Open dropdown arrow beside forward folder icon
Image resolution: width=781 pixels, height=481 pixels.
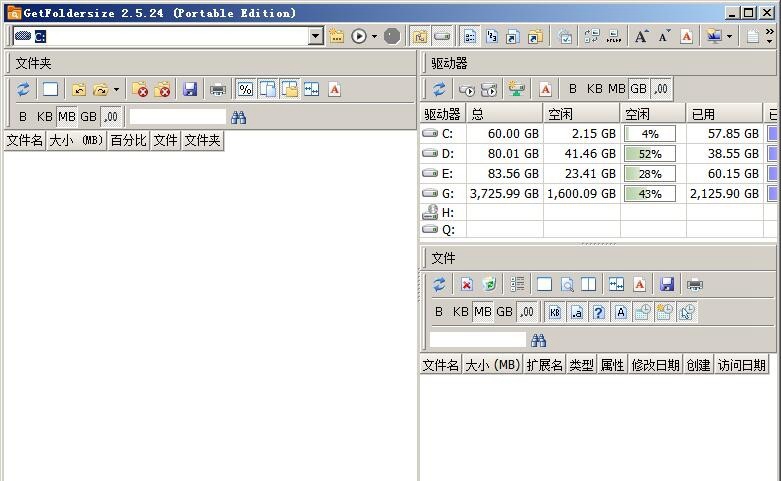(117, 90)
